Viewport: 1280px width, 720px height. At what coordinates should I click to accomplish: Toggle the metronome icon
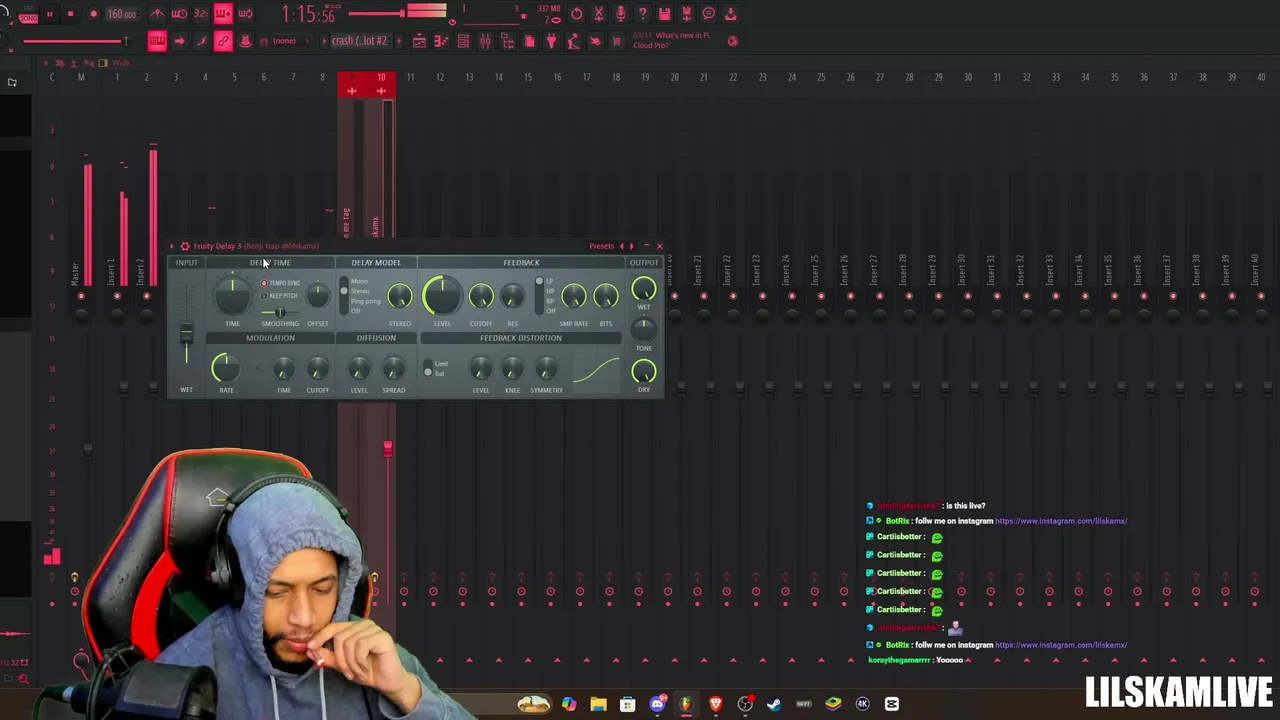coord(157,14)
